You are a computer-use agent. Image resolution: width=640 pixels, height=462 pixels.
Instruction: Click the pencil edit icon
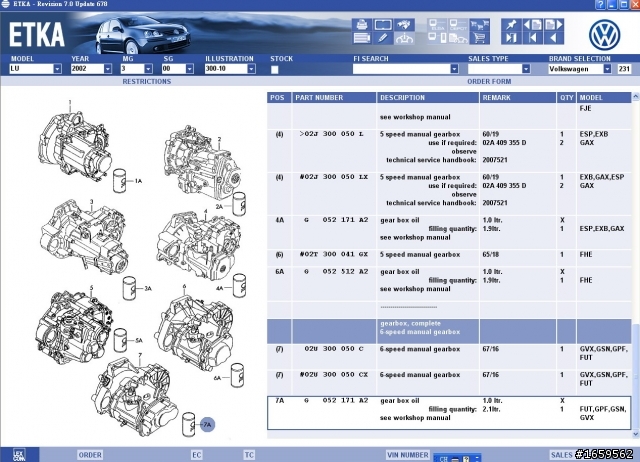pyautogui.click(x=383, y=38)
